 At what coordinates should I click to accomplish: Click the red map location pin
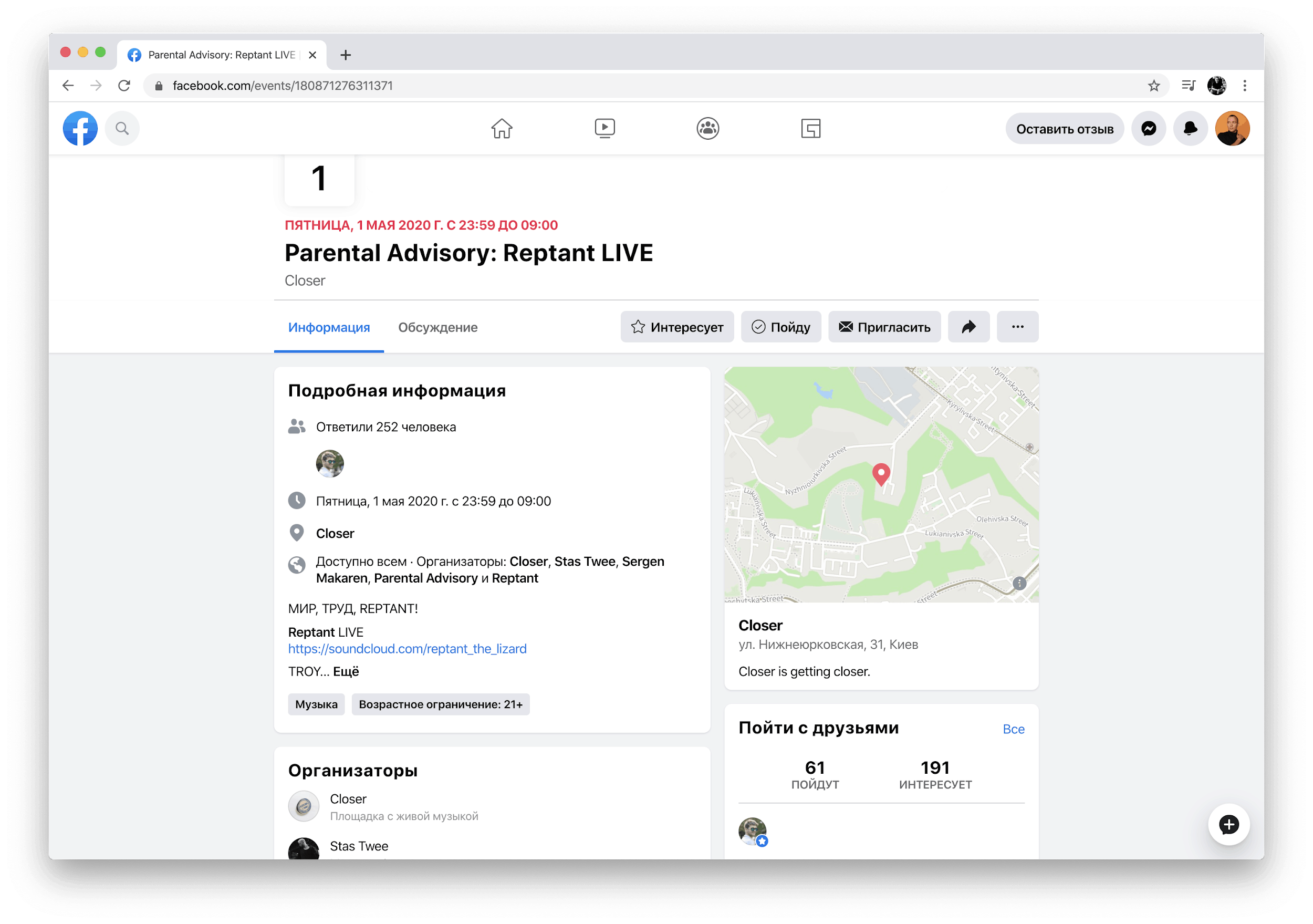[881, 475]
